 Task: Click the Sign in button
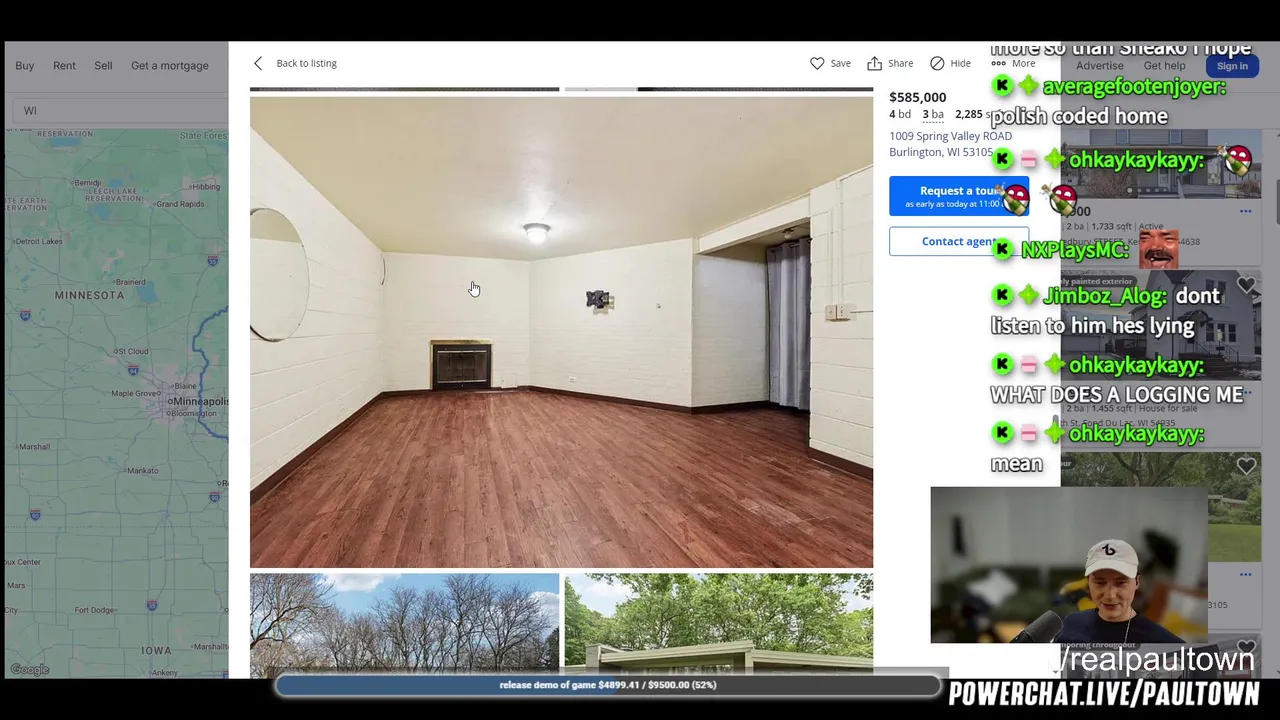click(x=1232, y=66)
